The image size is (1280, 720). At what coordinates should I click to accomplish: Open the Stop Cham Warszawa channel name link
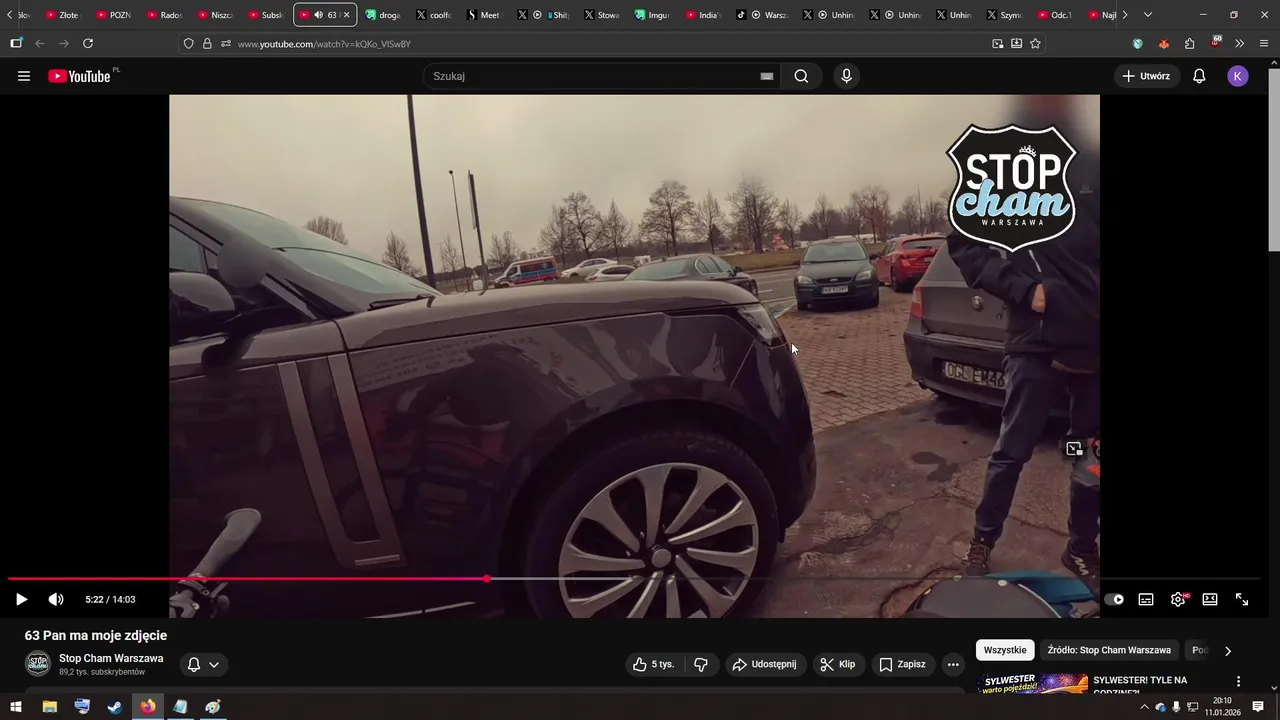click(111, 658)
